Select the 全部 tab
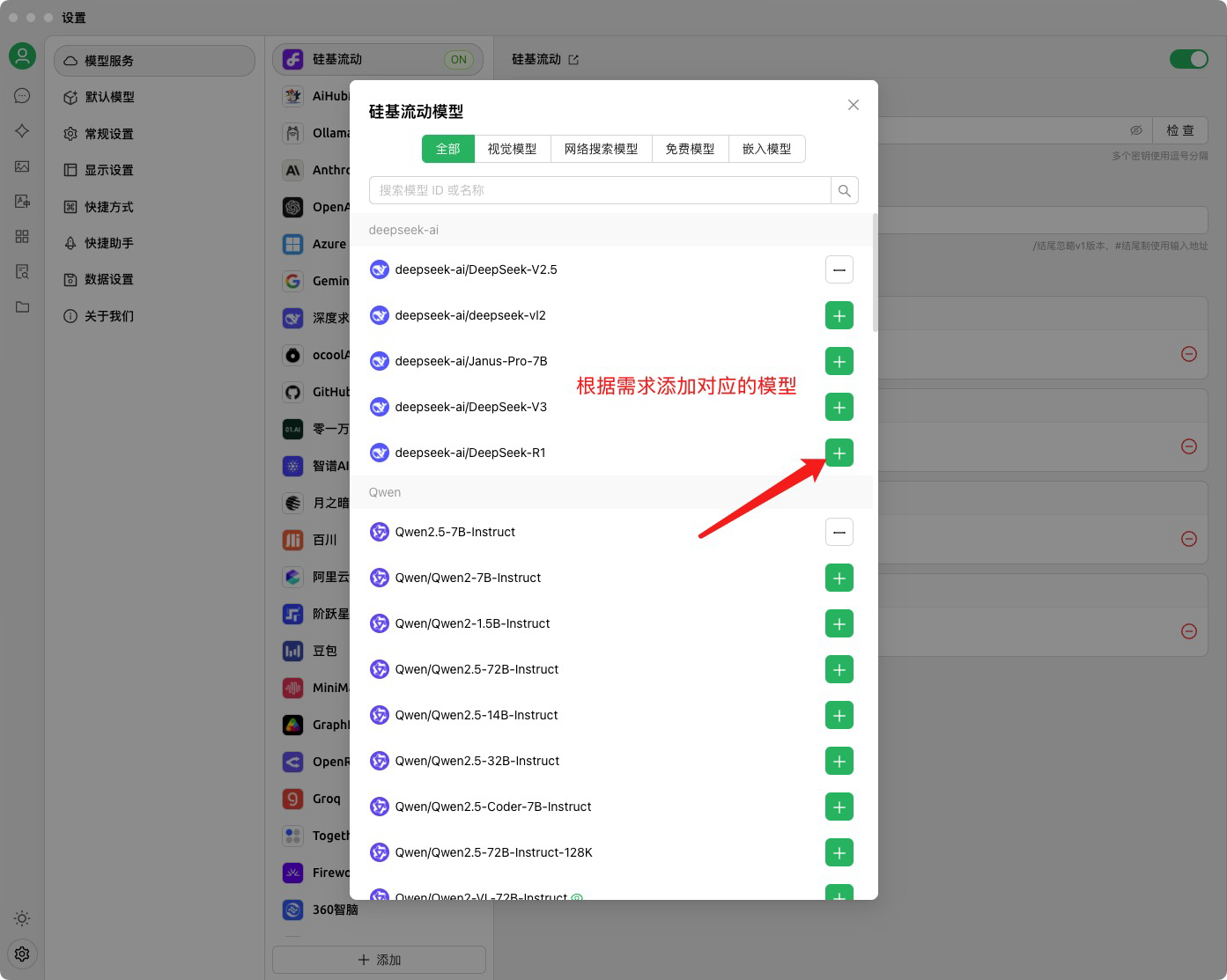Viewport: 1227px width, 980px height. tap(447, 149)
